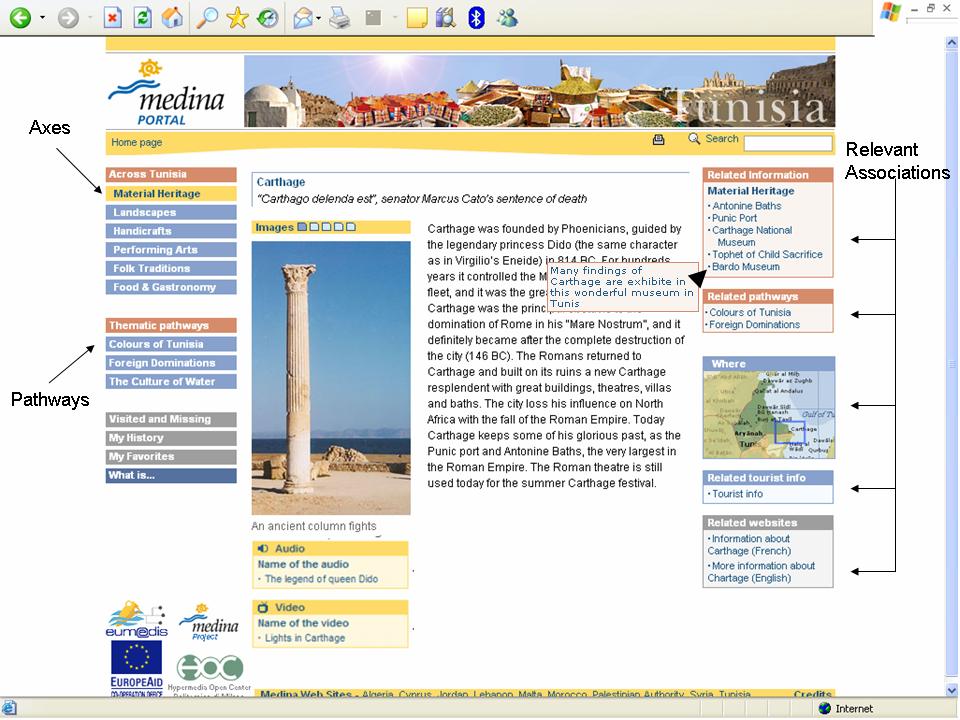Viewport: 960px width, 720px height.
Task: Click the Research book icon in toolbar
Action: (446, 18)
